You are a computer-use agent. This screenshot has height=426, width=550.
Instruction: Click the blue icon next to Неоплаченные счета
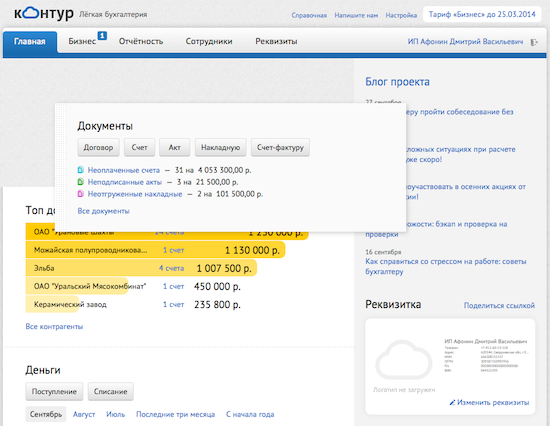(81, 170)
